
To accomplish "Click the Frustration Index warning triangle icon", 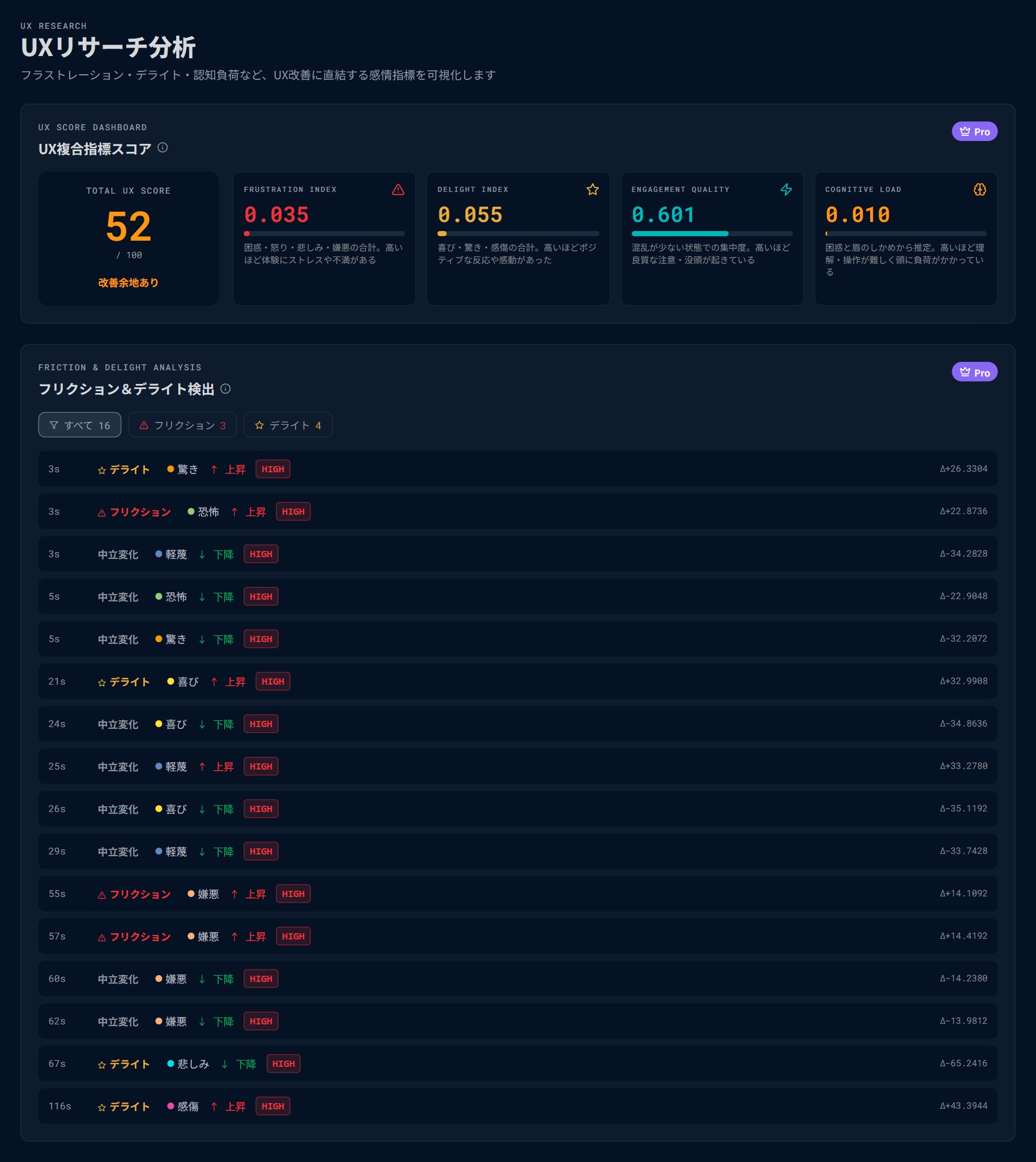I will (398, 190).
